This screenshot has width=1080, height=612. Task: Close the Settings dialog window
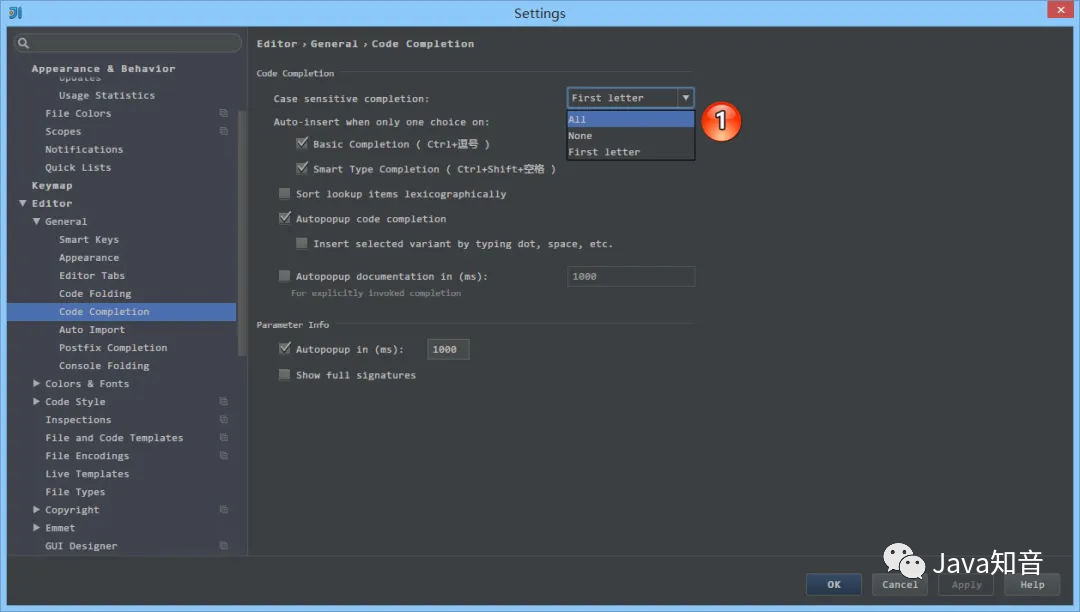click(x=1060, y=10)
